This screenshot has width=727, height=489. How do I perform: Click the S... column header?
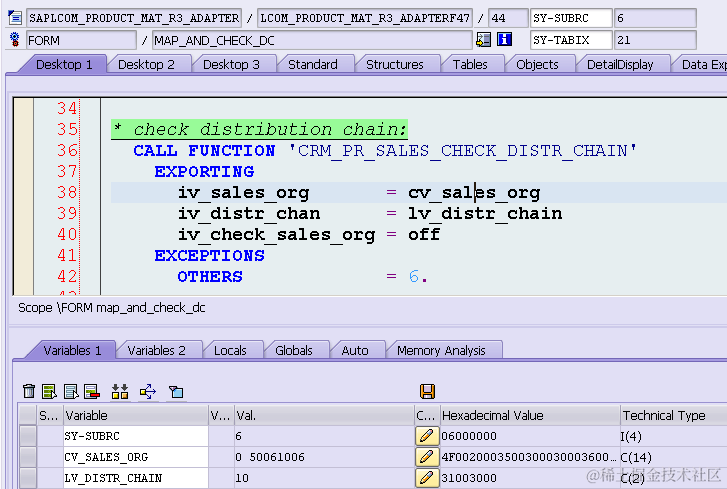[x=50, y=415]
